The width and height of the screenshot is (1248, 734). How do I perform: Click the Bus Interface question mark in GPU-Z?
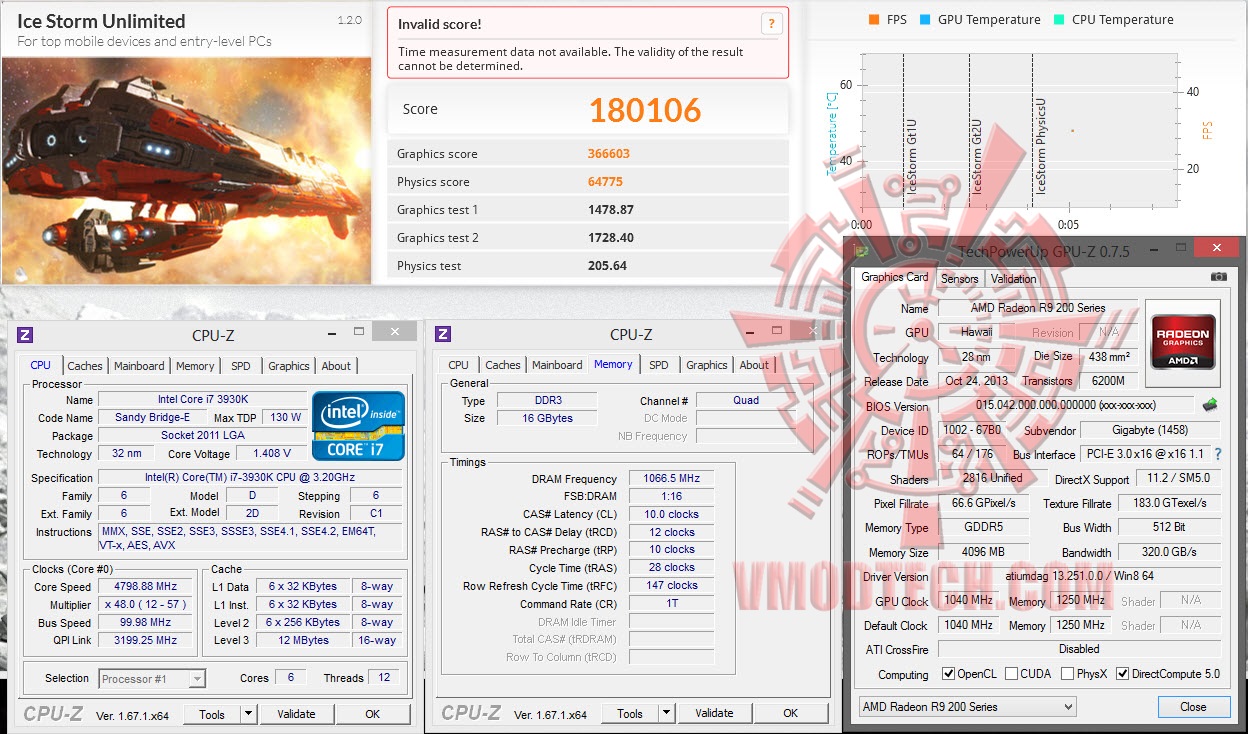(x=1218, y=454)
